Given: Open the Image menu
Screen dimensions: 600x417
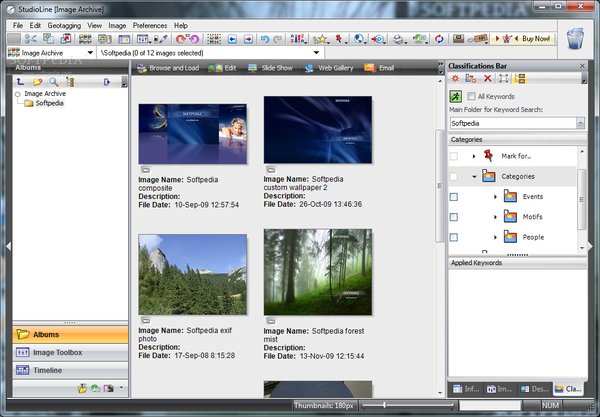Looking at the screenshot, I should [x=117, y=25].
